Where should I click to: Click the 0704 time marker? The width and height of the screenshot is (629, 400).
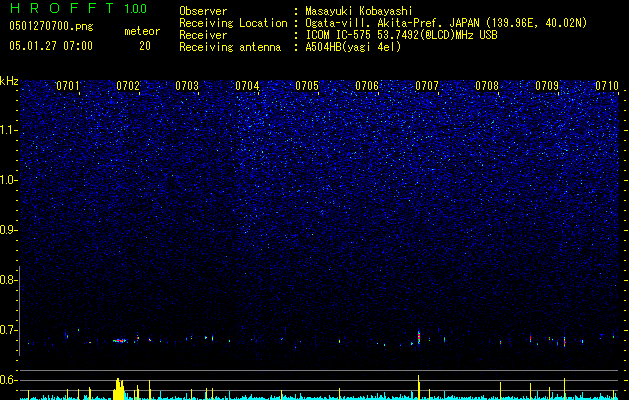[247, 85]
